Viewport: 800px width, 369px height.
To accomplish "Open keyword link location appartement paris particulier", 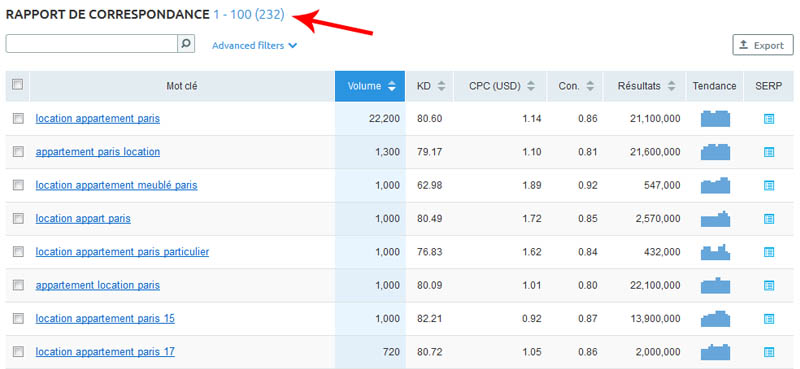I will (x=122, y=252).
